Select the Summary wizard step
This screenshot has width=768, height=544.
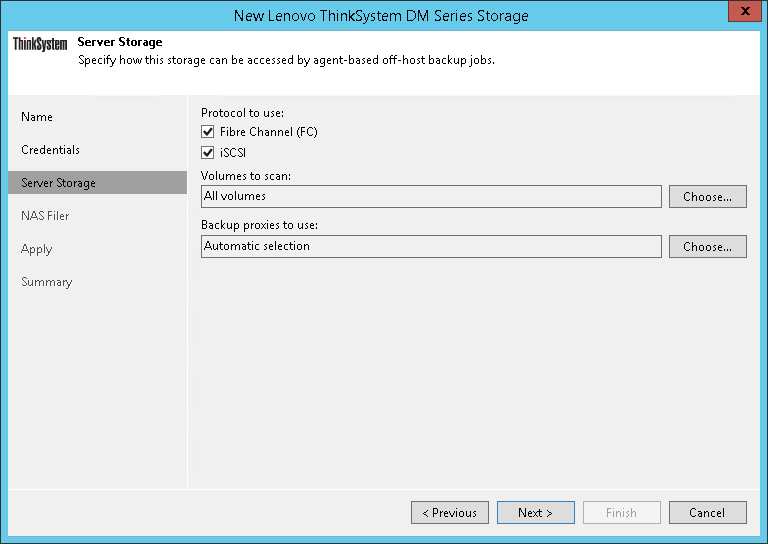pyautogui.click(x=47, y=282)
